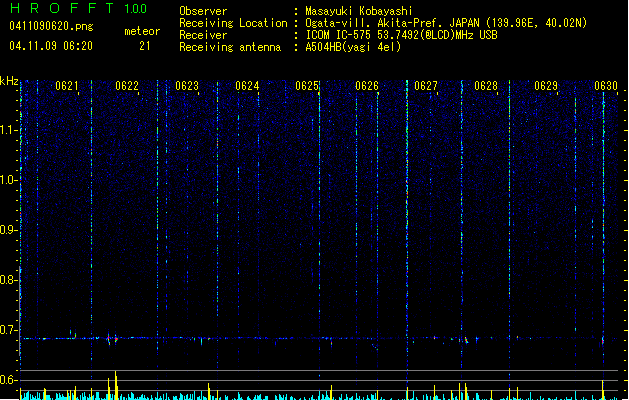
Task: Click the ICOM IC-575 receiver text
Action: (x=402, y=35)
